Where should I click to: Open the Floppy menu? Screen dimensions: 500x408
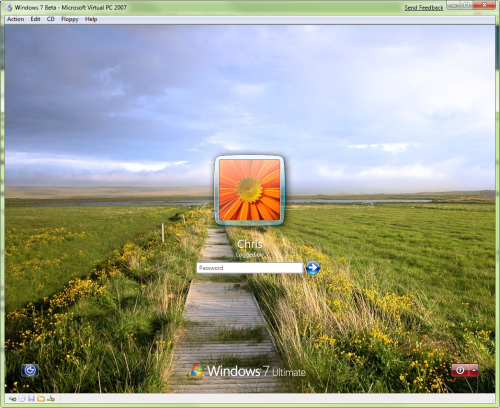70,19
